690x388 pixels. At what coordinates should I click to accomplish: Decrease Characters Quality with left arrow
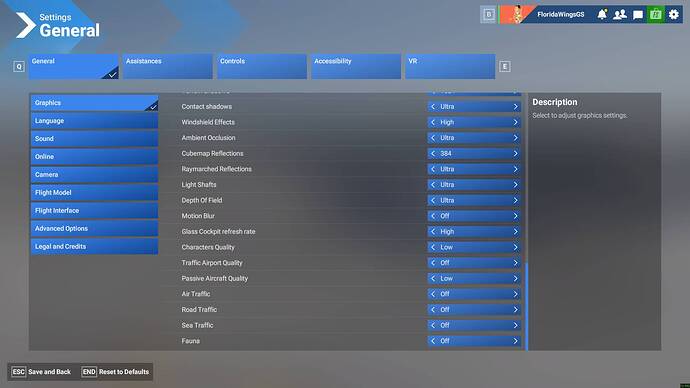(433, 247)
